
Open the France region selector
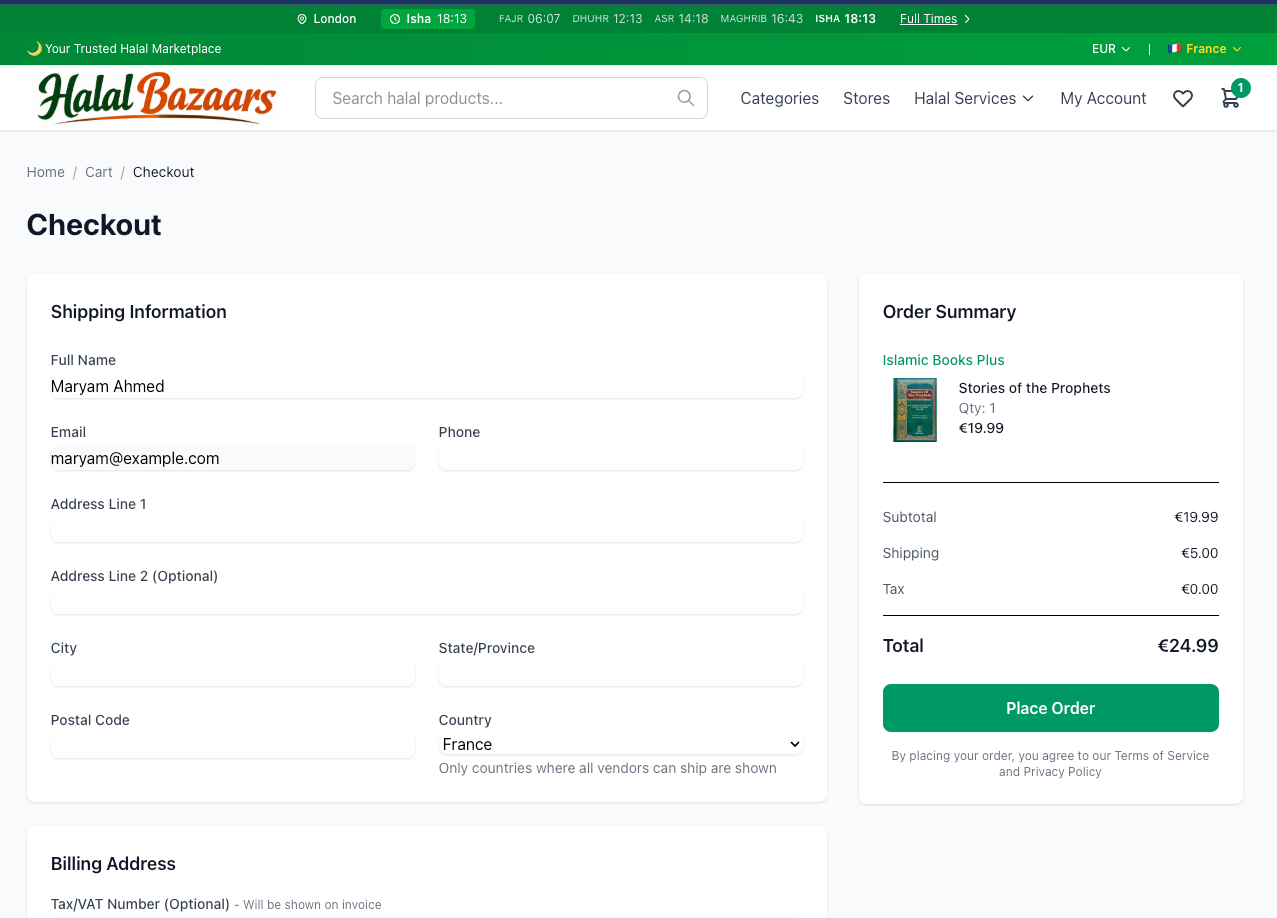(1205, 49)
